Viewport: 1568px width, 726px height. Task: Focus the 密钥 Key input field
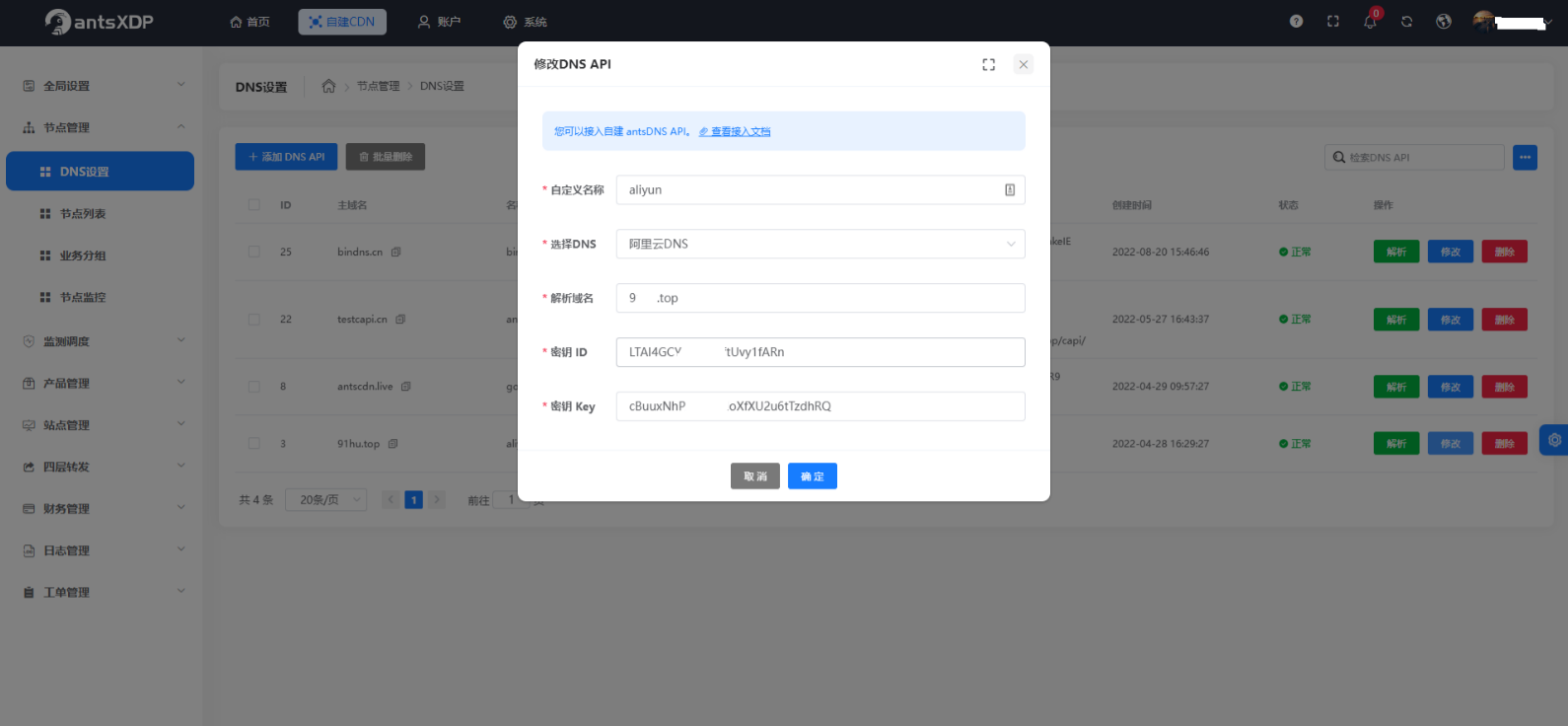pos(820,406)
